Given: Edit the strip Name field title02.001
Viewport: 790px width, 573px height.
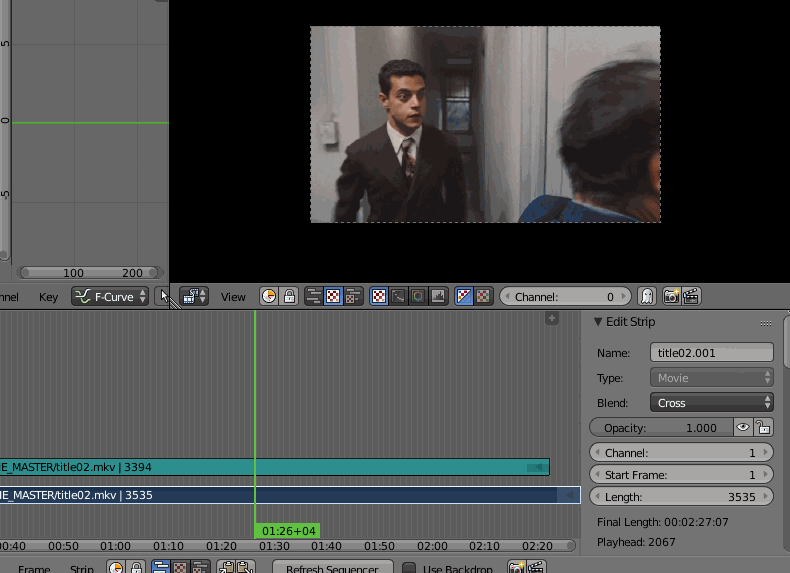Looking at the screenshot, I should (711, 352).
